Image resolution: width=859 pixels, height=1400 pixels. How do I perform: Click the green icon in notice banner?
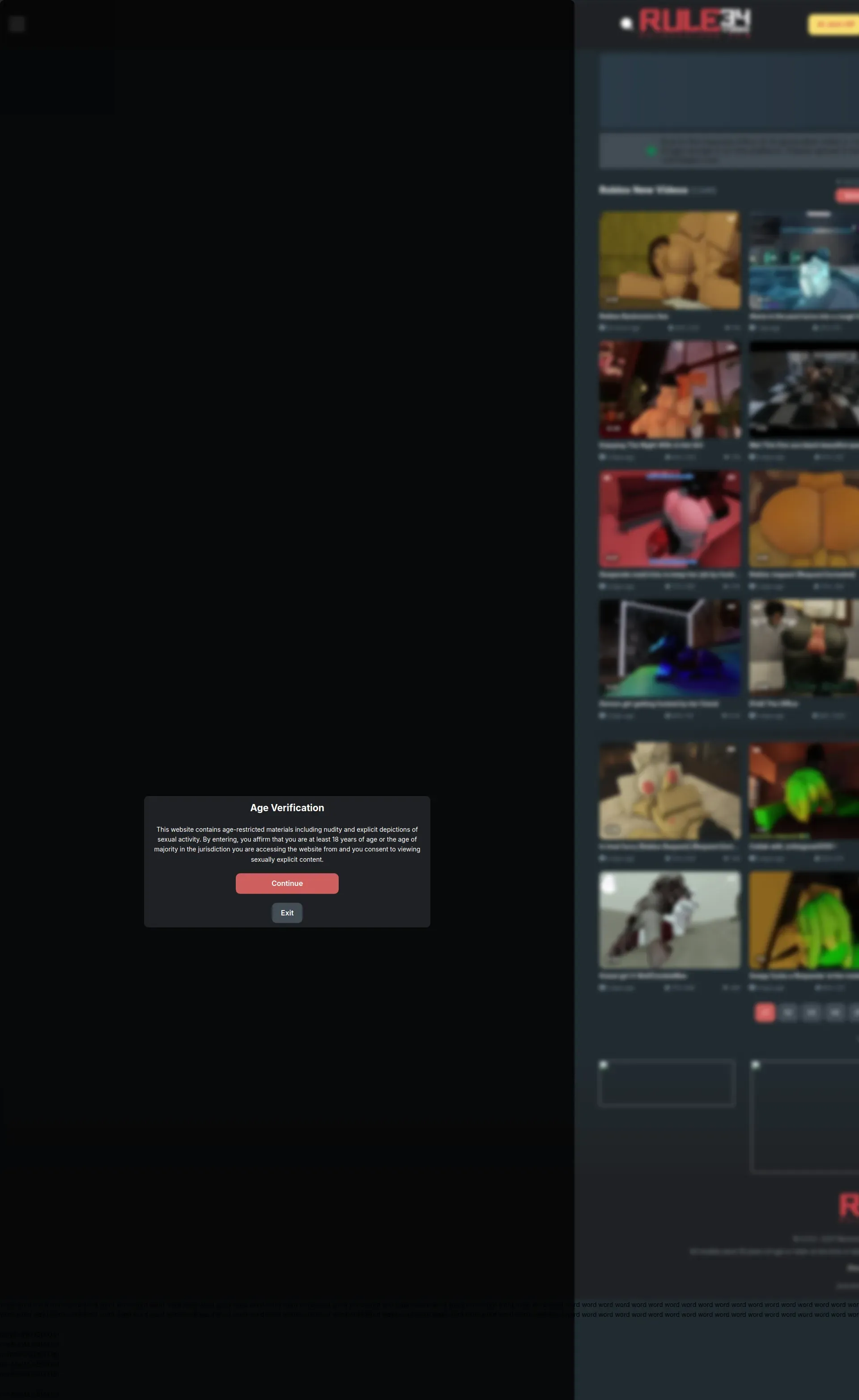click(652, 151)
